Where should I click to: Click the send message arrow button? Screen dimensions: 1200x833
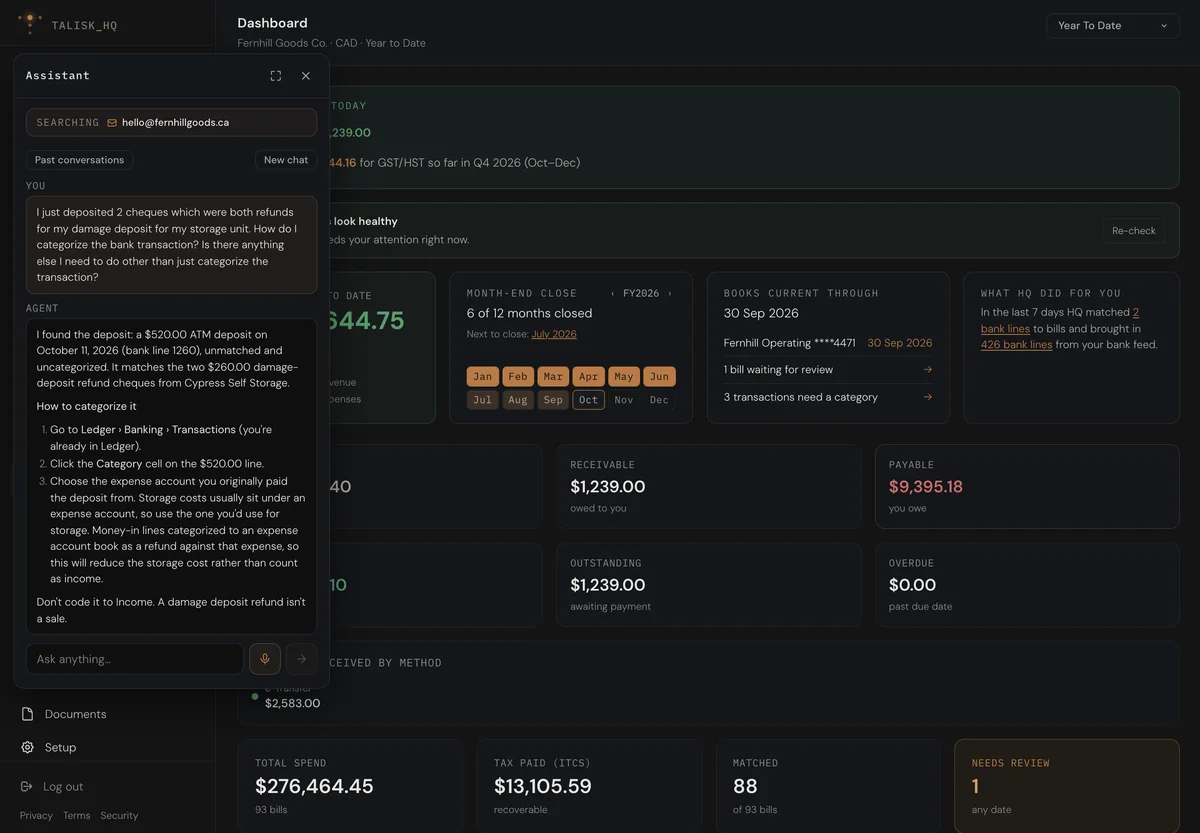tap(302, 659)
